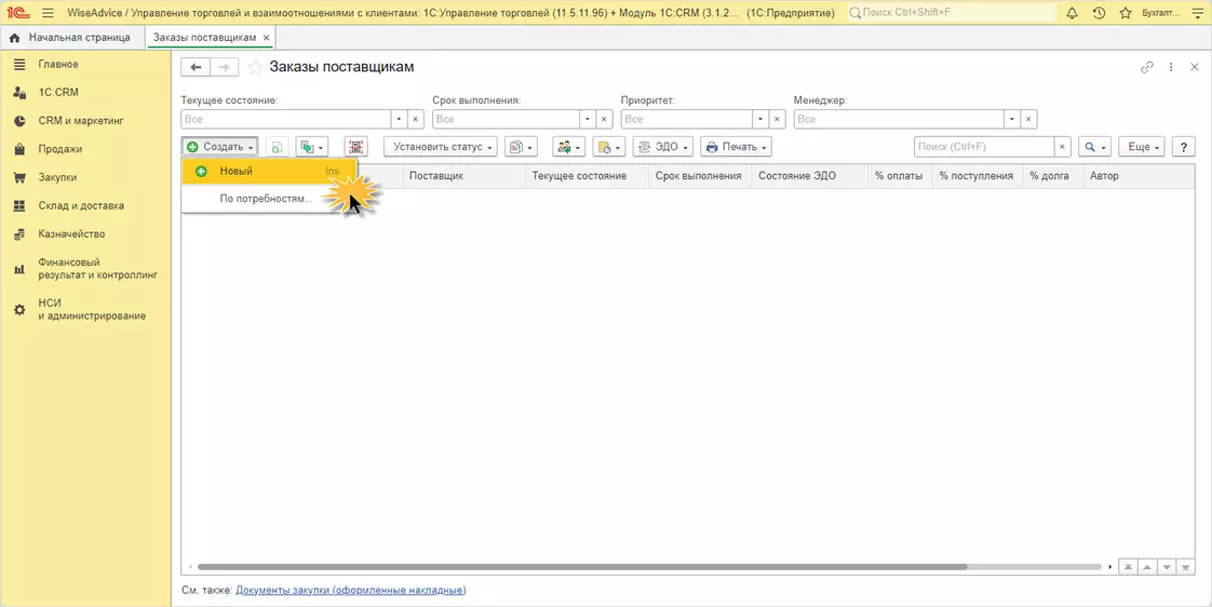Open the question mark help button
1212x607 pixels.
point(1184,147)
